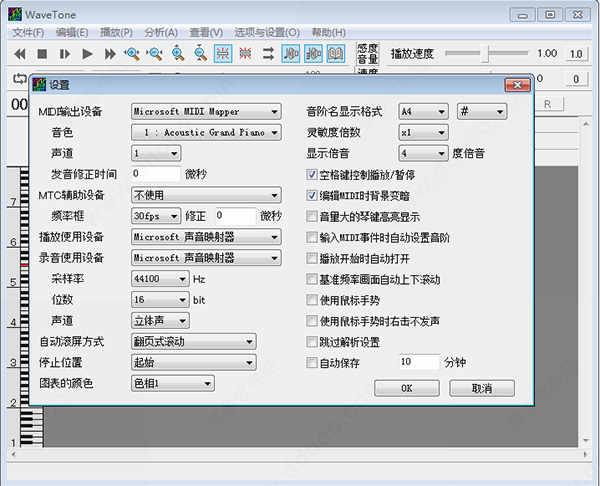Enable 使用鼠标手势 checkbox
This screenshot has height=486, width=600.
[x=311, y=300]
